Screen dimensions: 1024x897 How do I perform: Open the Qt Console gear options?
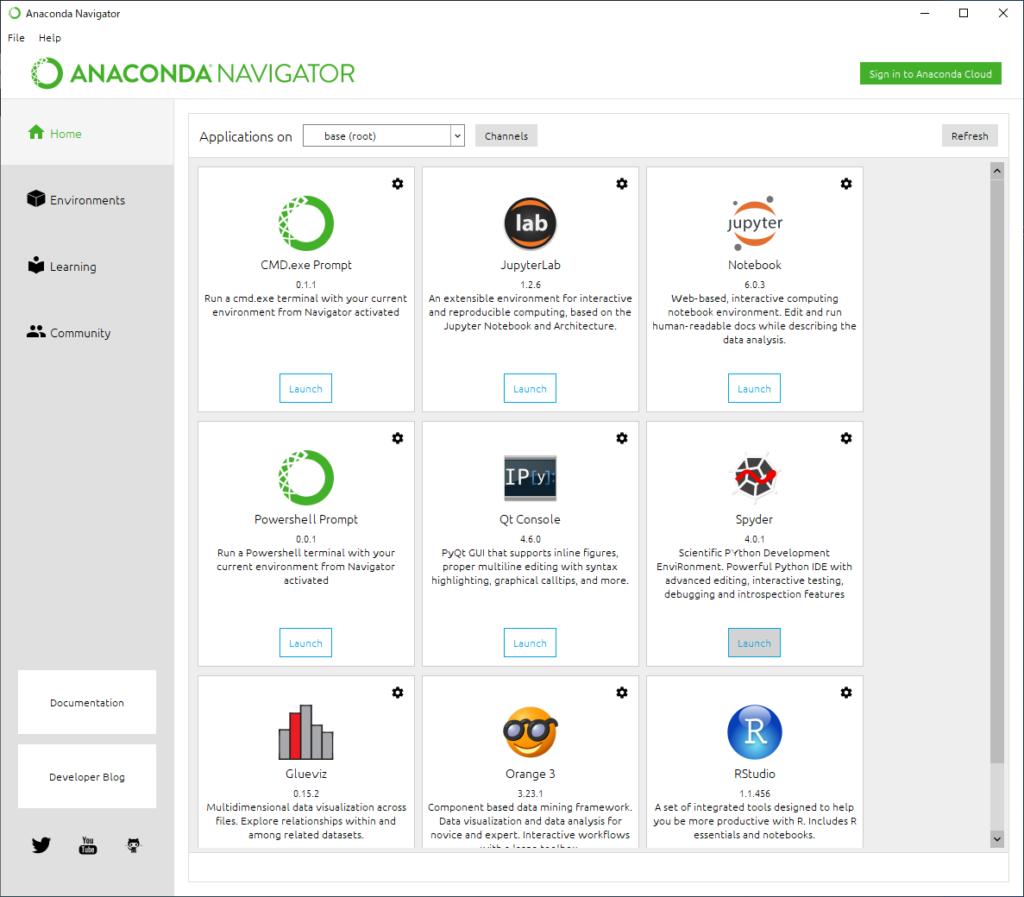622,438
